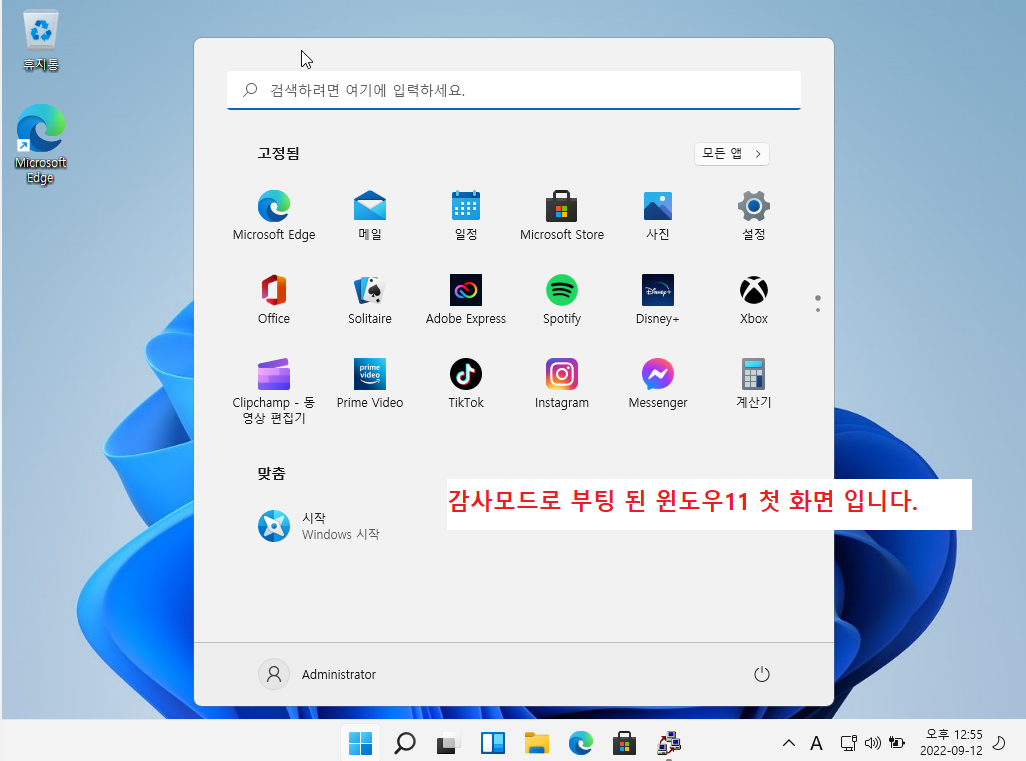Open Microsoft Store on the taskbar

624,743
